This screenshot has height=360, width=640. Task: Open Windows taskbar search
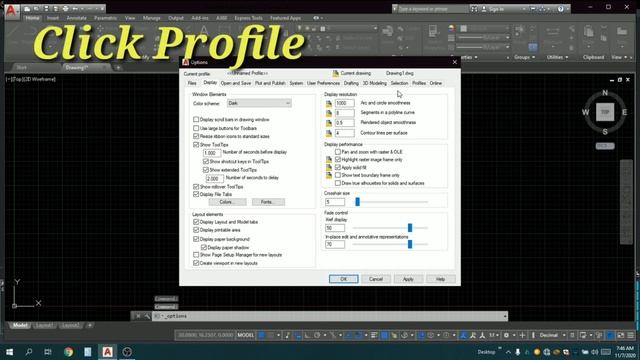pyautogui.click(x=29, y=352)
